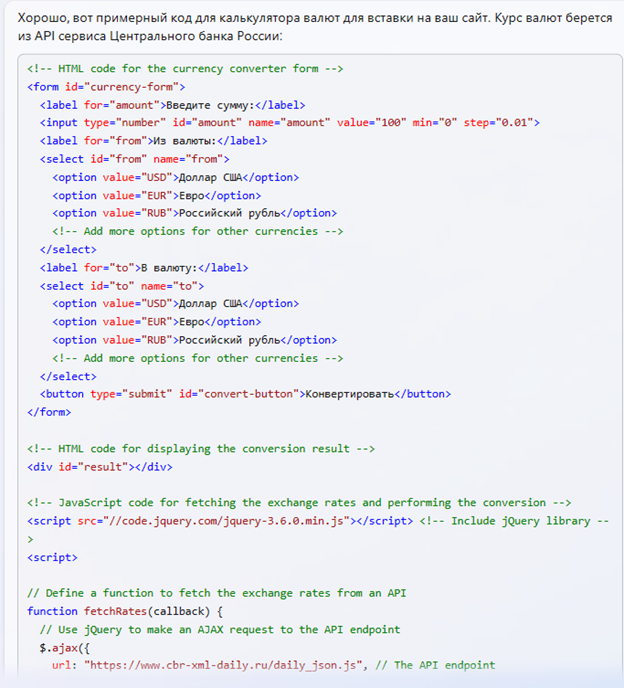This screenshot has height=688, width=624.
Task: Click the currency converter form HTML comment
Action: [x=185, y=68]
